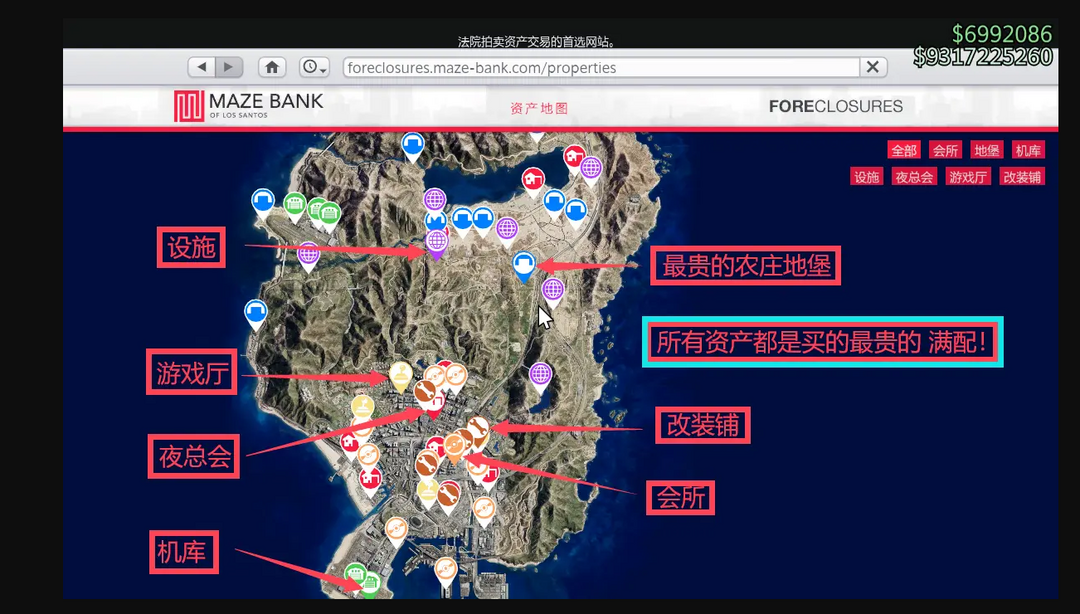
Task: Open the browser history clock dropdown
Action: [314, 67]
